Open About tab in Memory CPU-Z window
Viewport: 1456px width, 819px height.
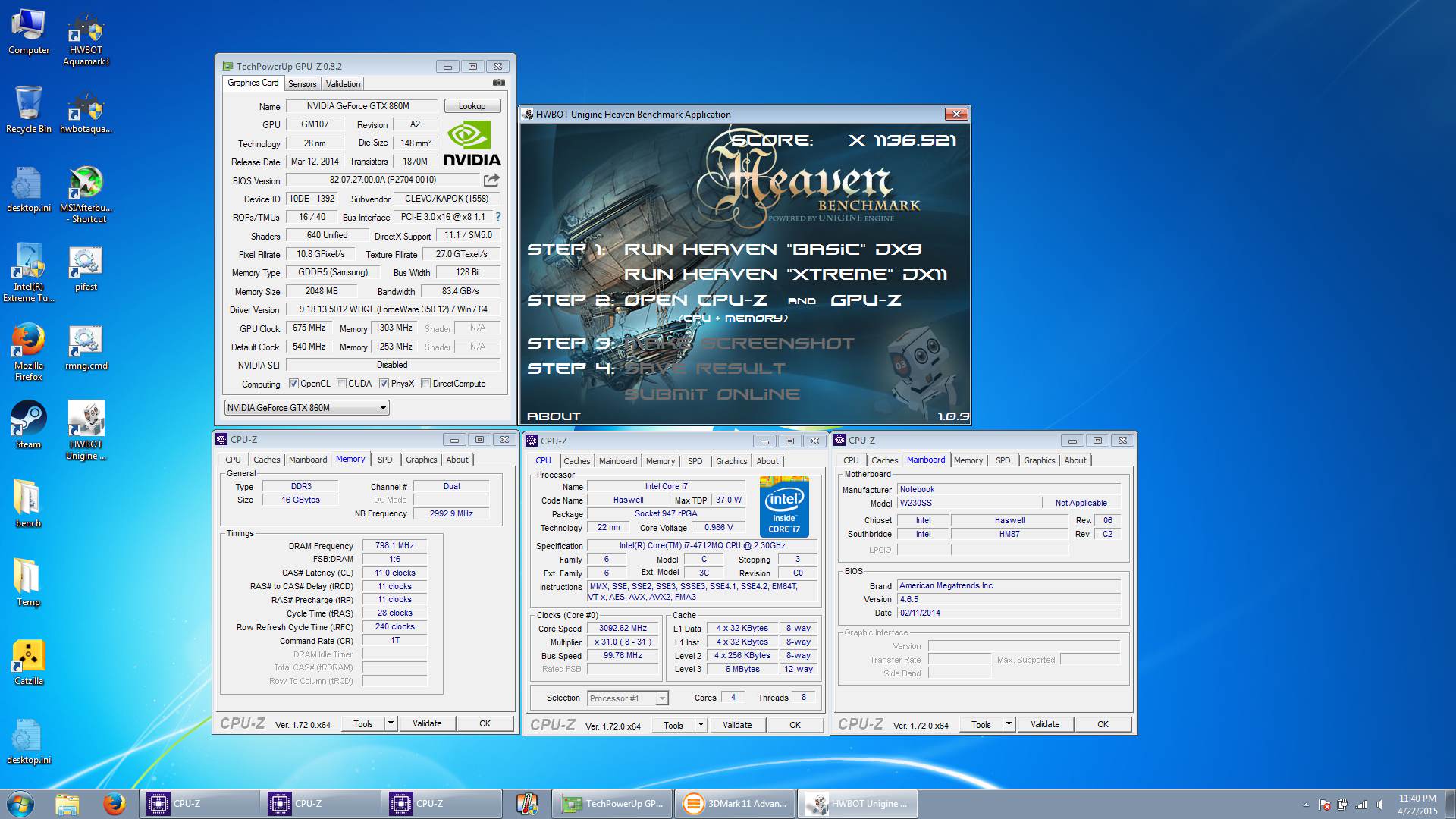[x=457, y=460]
